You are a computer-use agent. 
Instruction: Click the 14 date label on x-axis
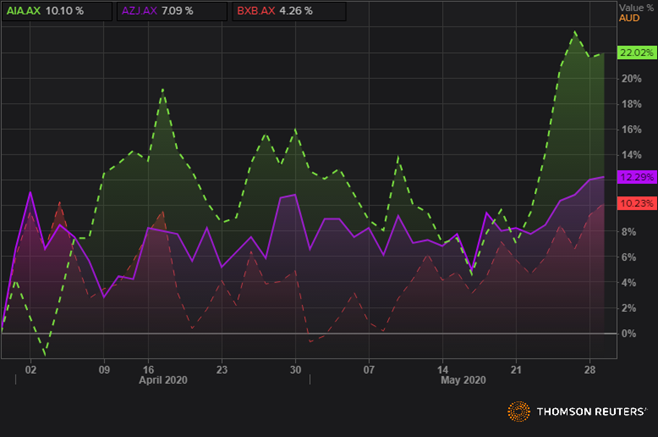tap(443, 370)
